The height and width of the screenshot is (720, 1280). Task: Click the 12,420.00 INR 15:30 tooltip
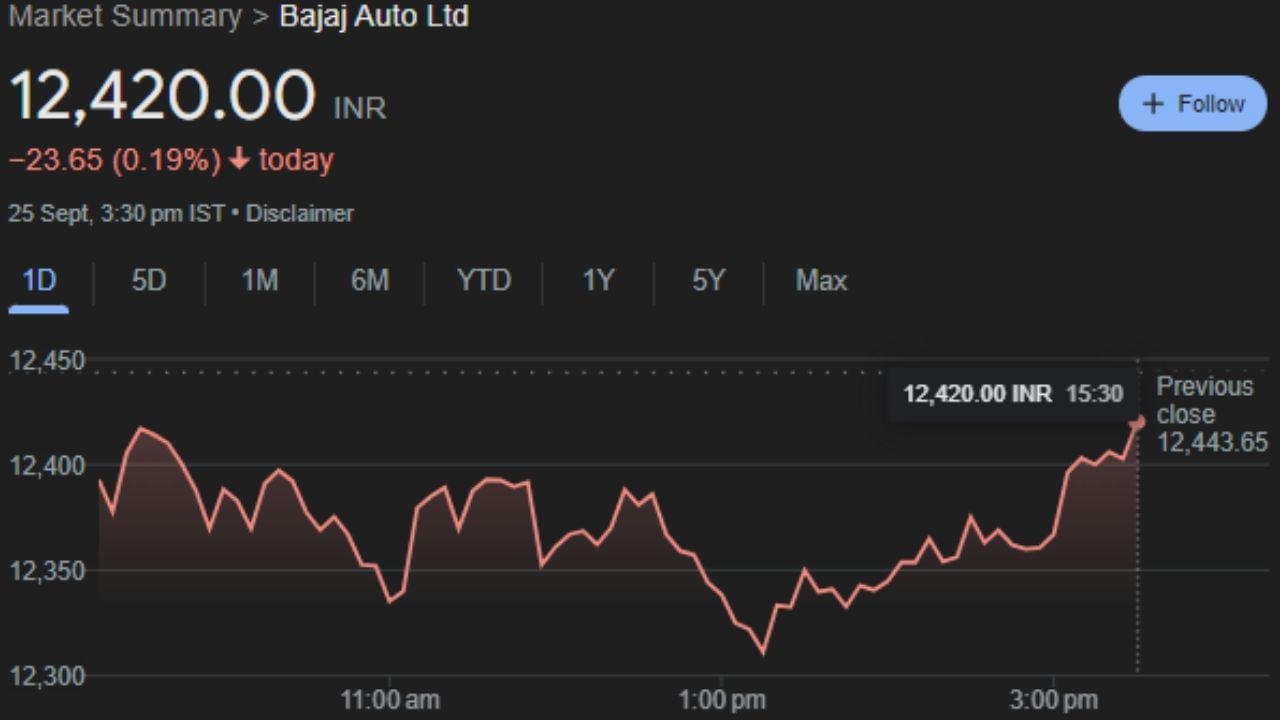(1013, 394)
